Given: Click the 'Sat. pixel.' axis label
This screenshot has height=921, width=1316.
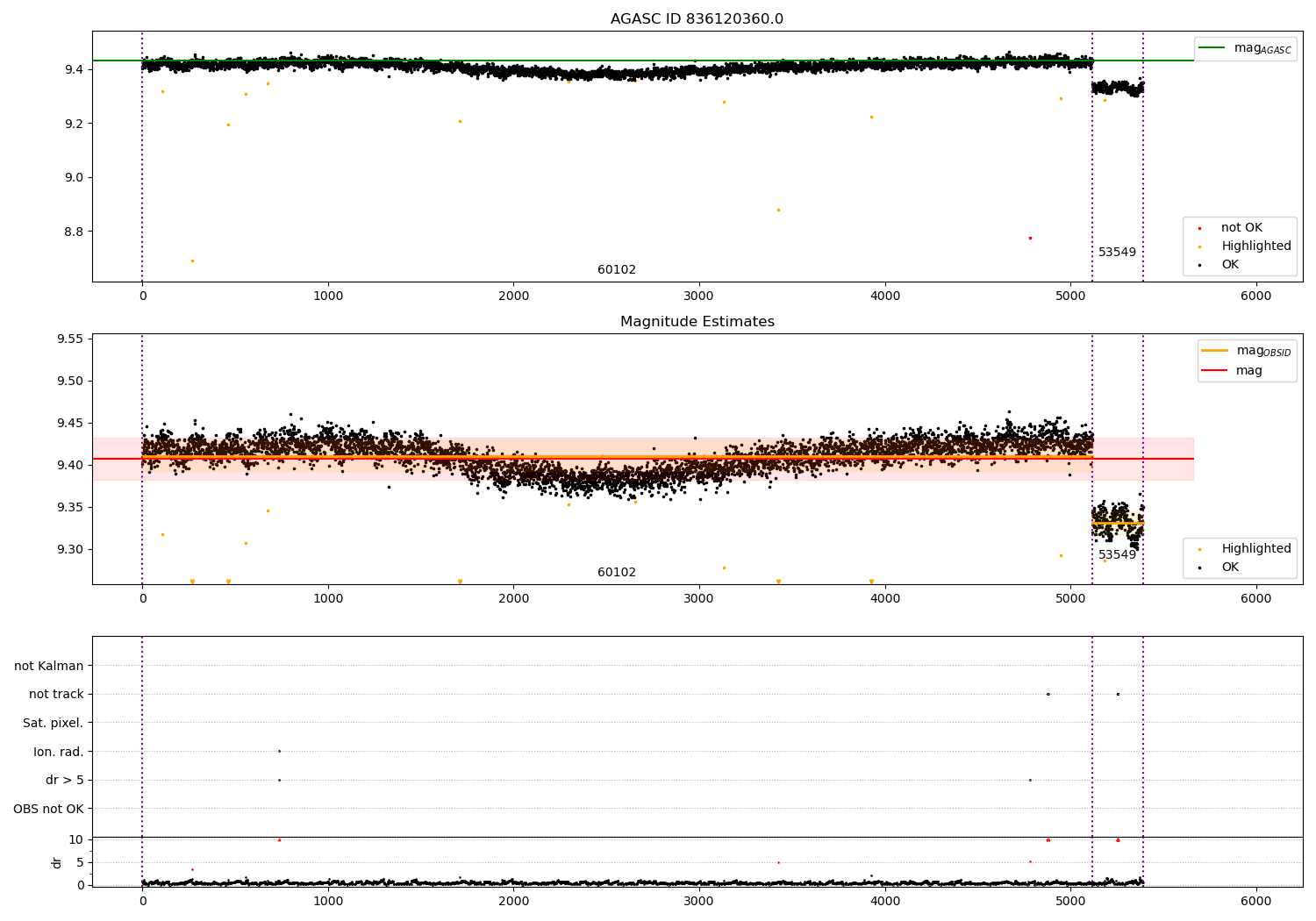Looking at the screenshot, I should click(x=53, y=724).
